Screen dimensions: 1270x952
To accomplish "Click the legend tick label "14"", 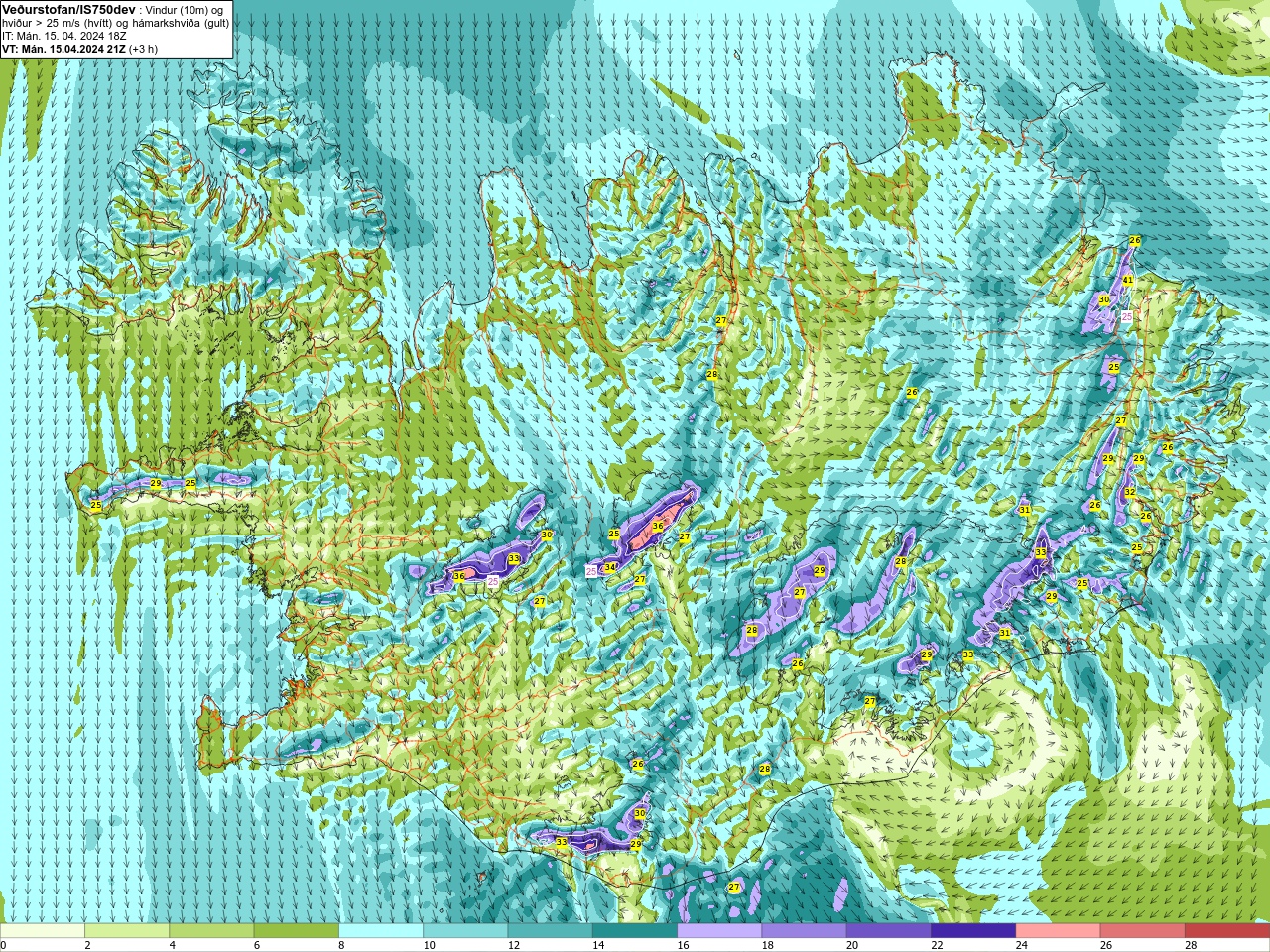I will (x=598, y=945).
